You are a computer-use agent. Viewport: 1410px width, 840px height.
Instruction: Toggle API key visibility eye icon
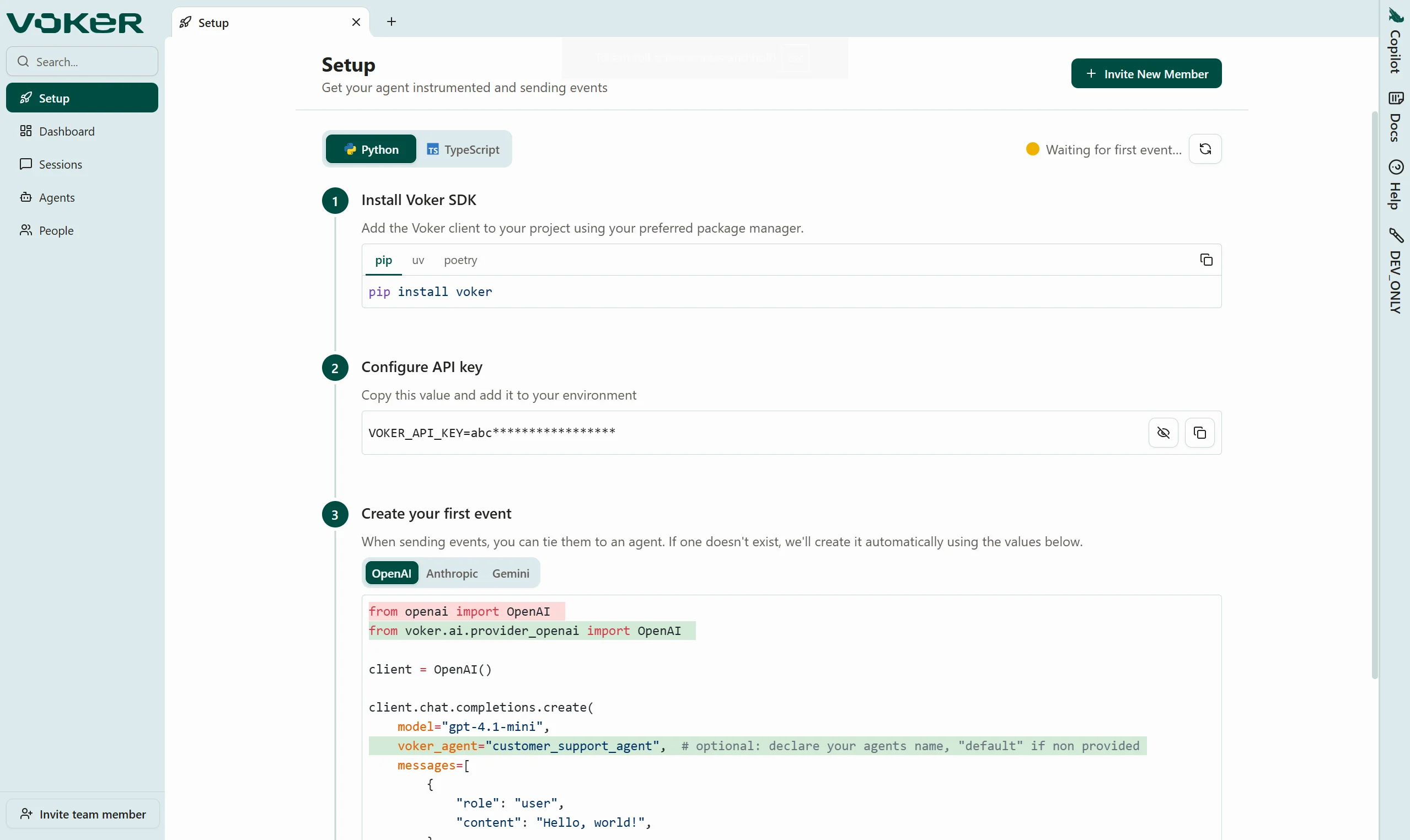click(1163, 433)
